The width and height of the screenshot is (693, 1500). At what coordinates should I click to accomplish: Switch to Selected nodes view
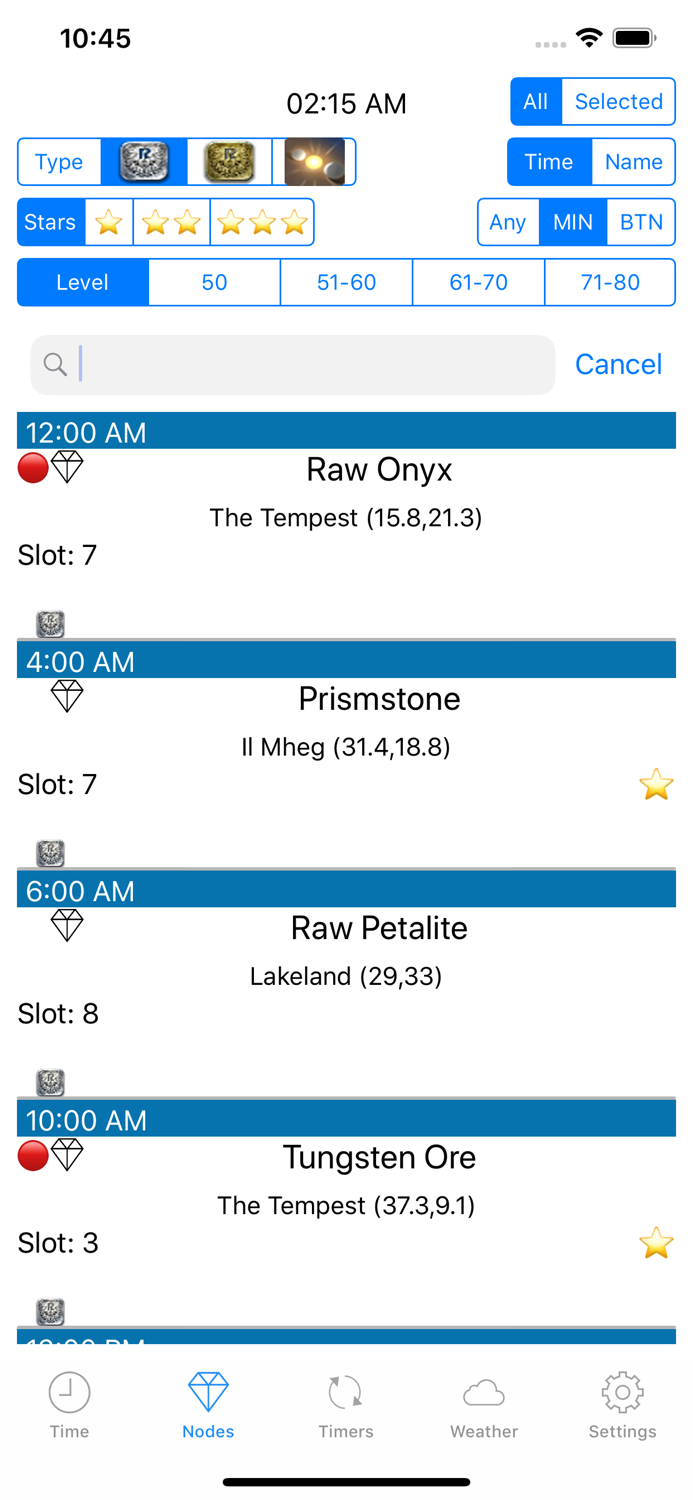(x=618, y=102)
